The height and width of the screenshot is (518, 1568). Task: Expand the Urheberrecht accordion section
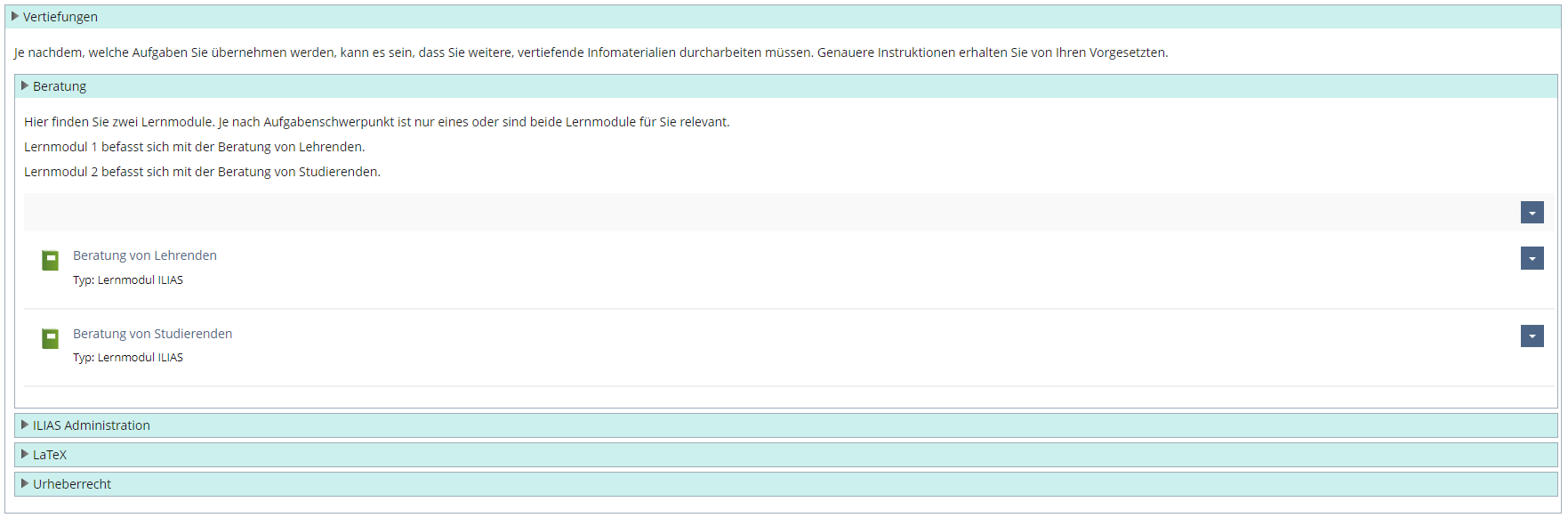[x=72, y=484]
